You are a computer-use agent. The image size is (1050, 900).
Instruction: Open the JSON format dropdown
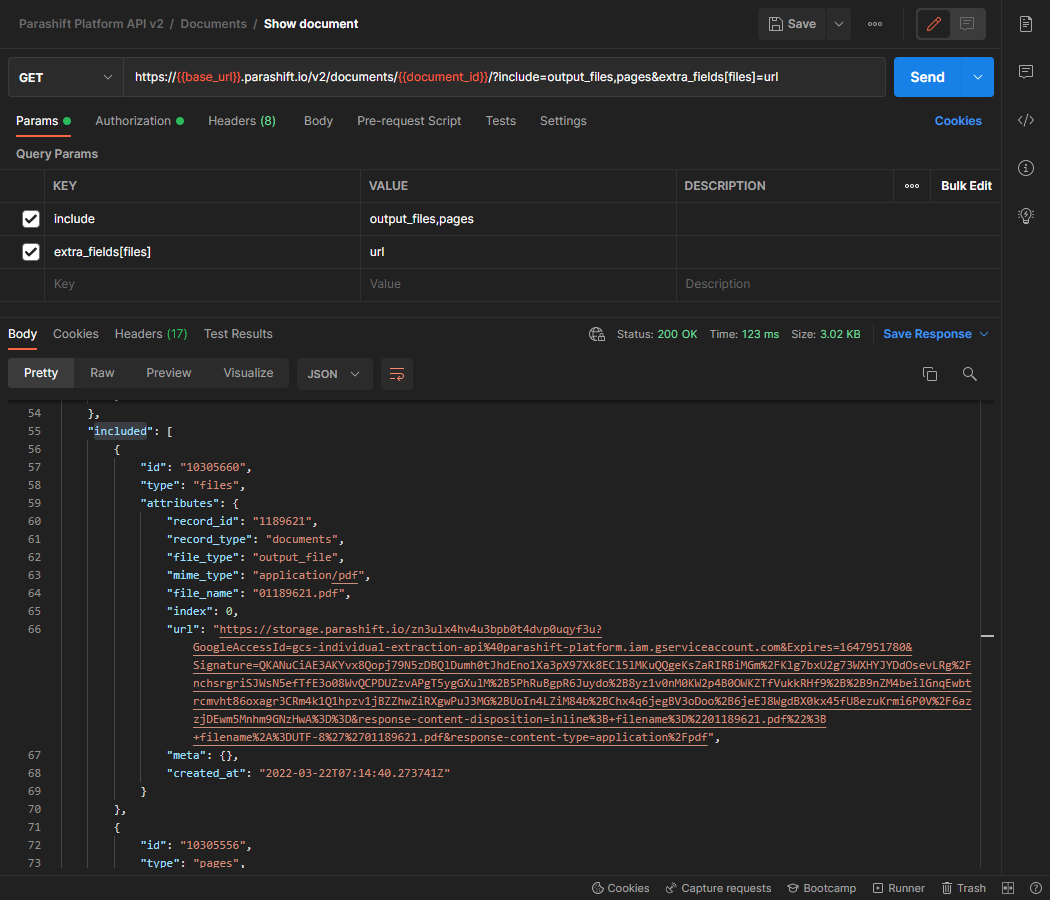[x=334, y=374]
